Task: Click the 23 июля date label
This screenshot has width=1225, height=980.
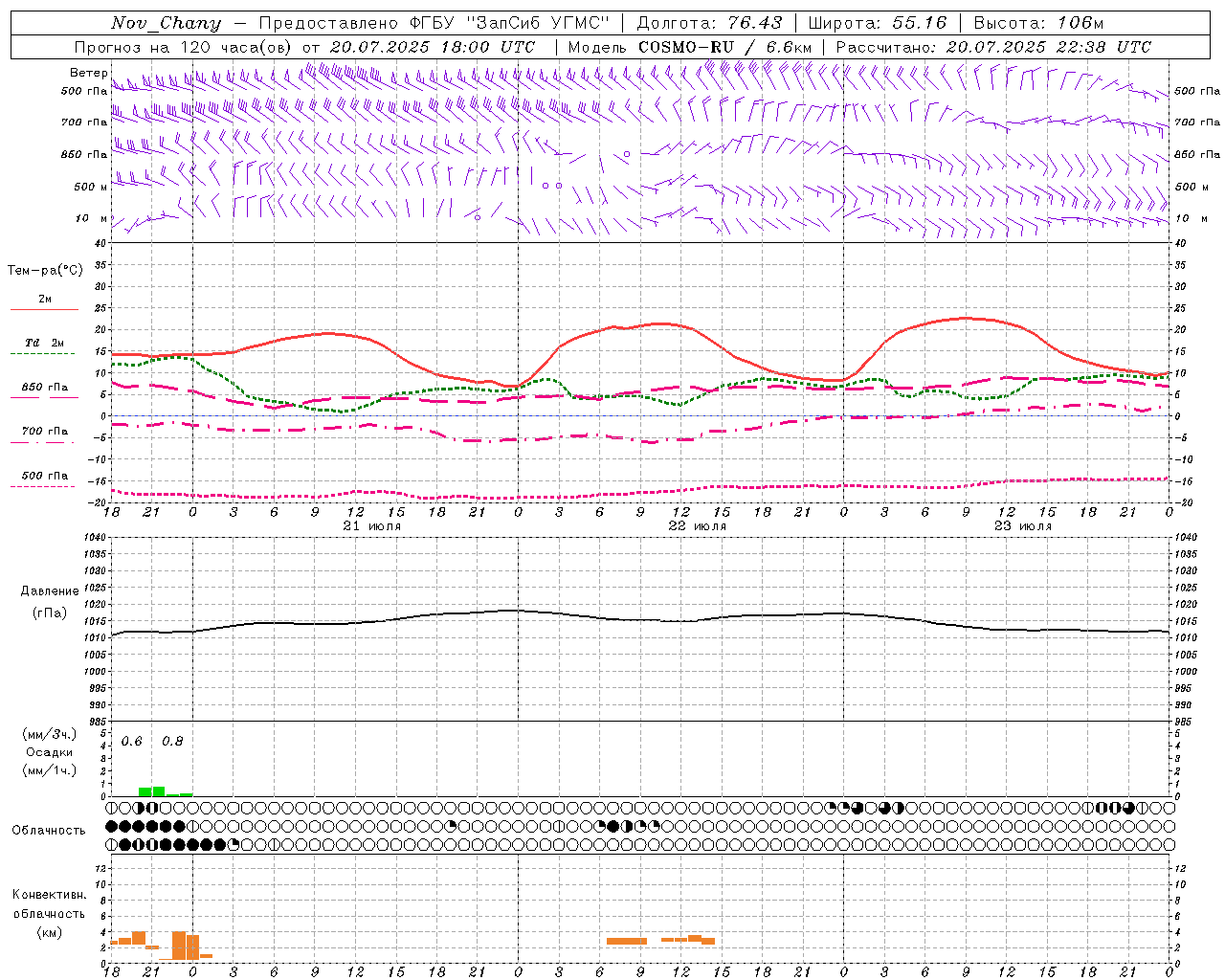Action: coord(1023,526)
